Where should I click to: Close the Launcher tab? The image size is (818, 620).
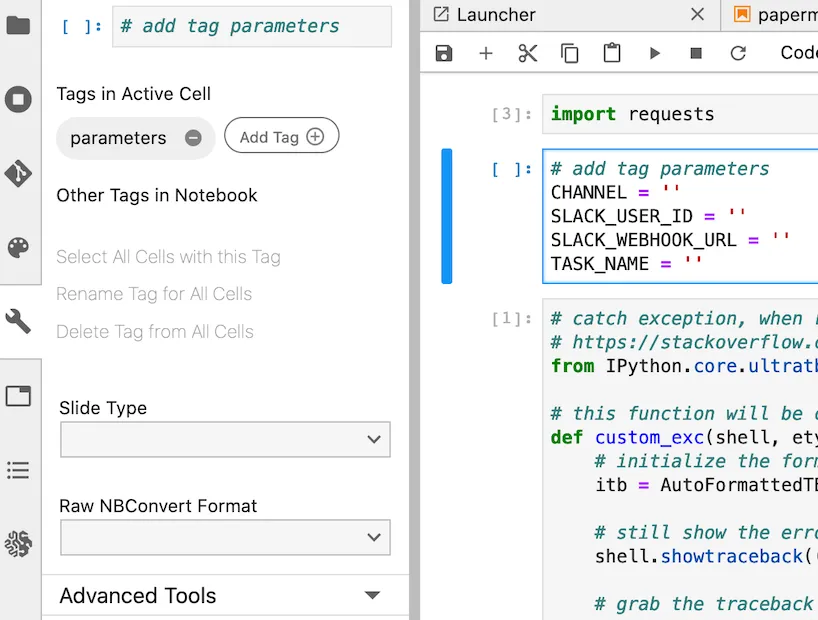click(697, 14)
